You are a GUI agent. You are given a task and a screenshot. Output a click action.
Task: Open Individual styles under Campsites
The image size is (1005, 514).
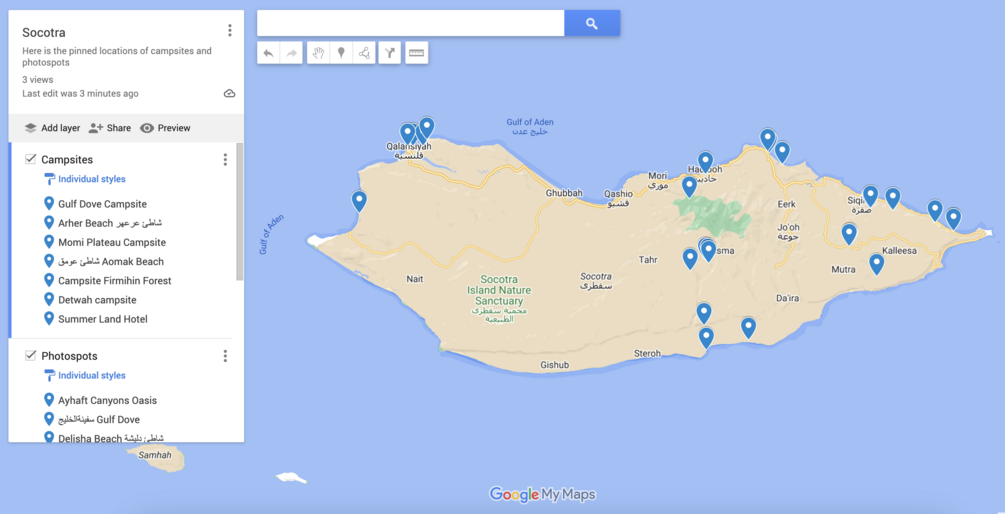coord(91,179)
